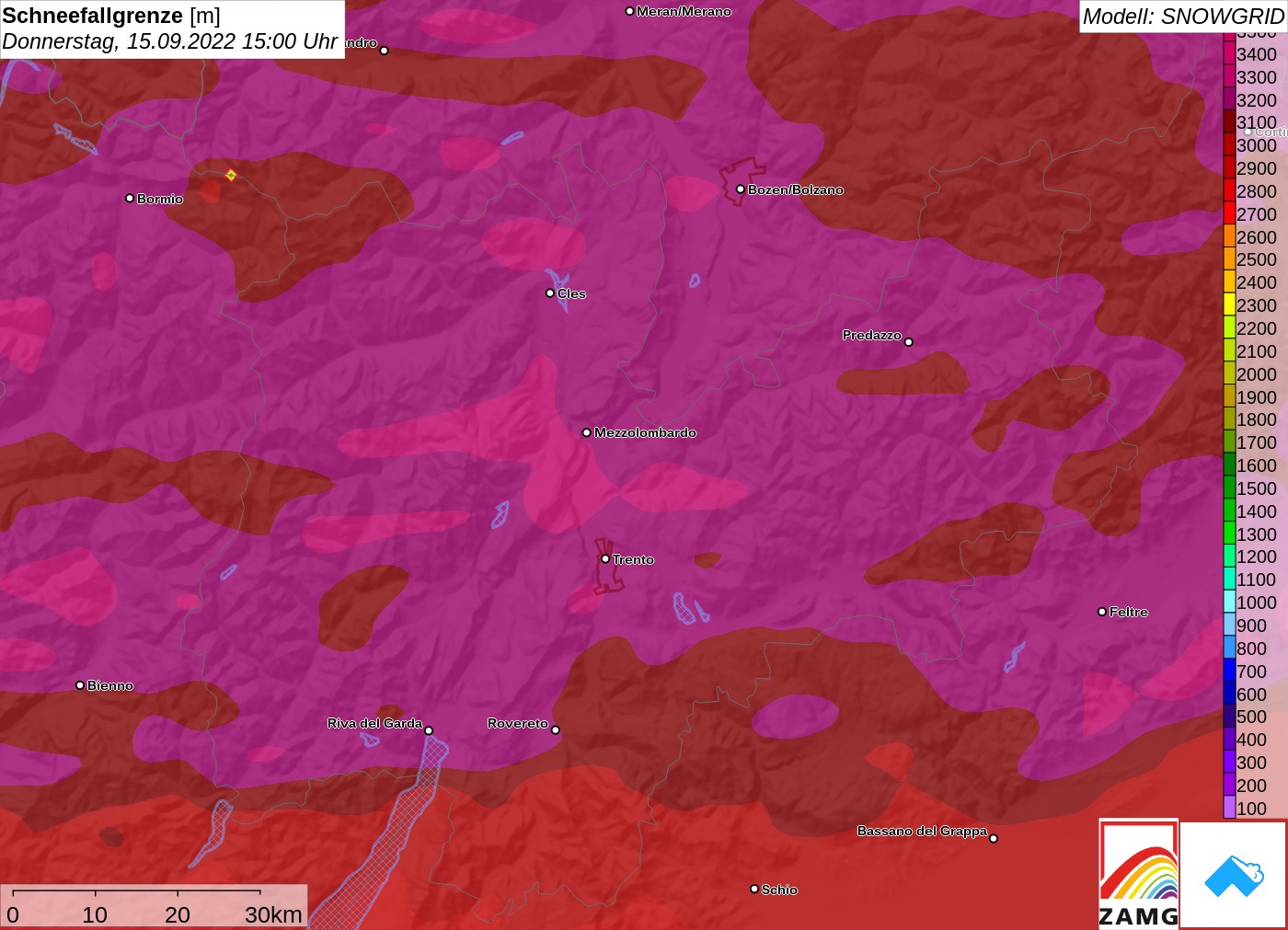Select the Predazzo city marker dot

[909, 341]
